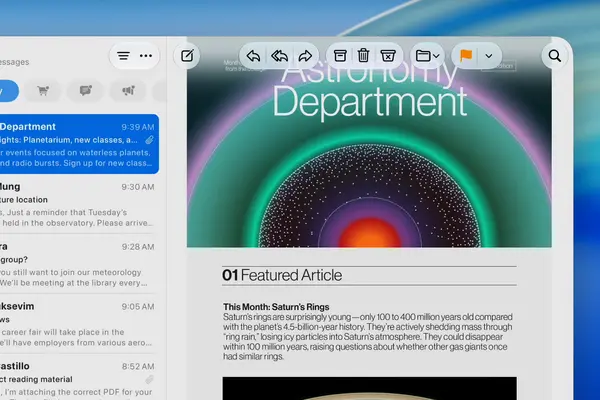Compose a new message

pos(187,56)
